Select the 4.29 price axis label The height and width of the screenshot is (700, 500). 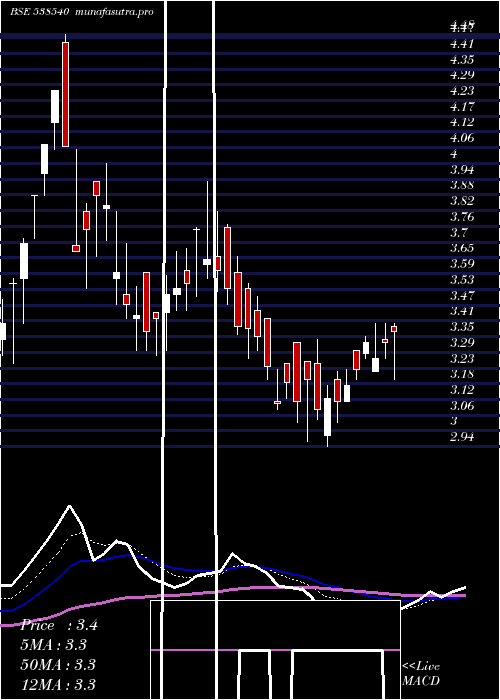pos(462,75)
